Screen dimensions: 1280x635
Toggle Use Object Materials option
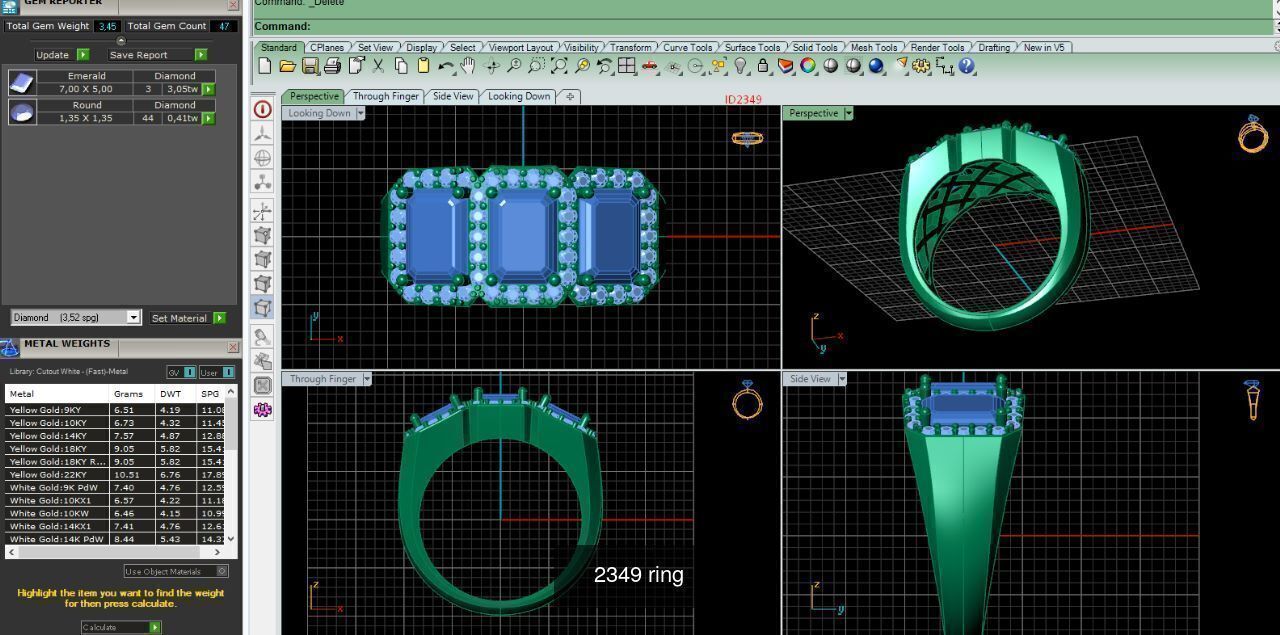[176, 571]
